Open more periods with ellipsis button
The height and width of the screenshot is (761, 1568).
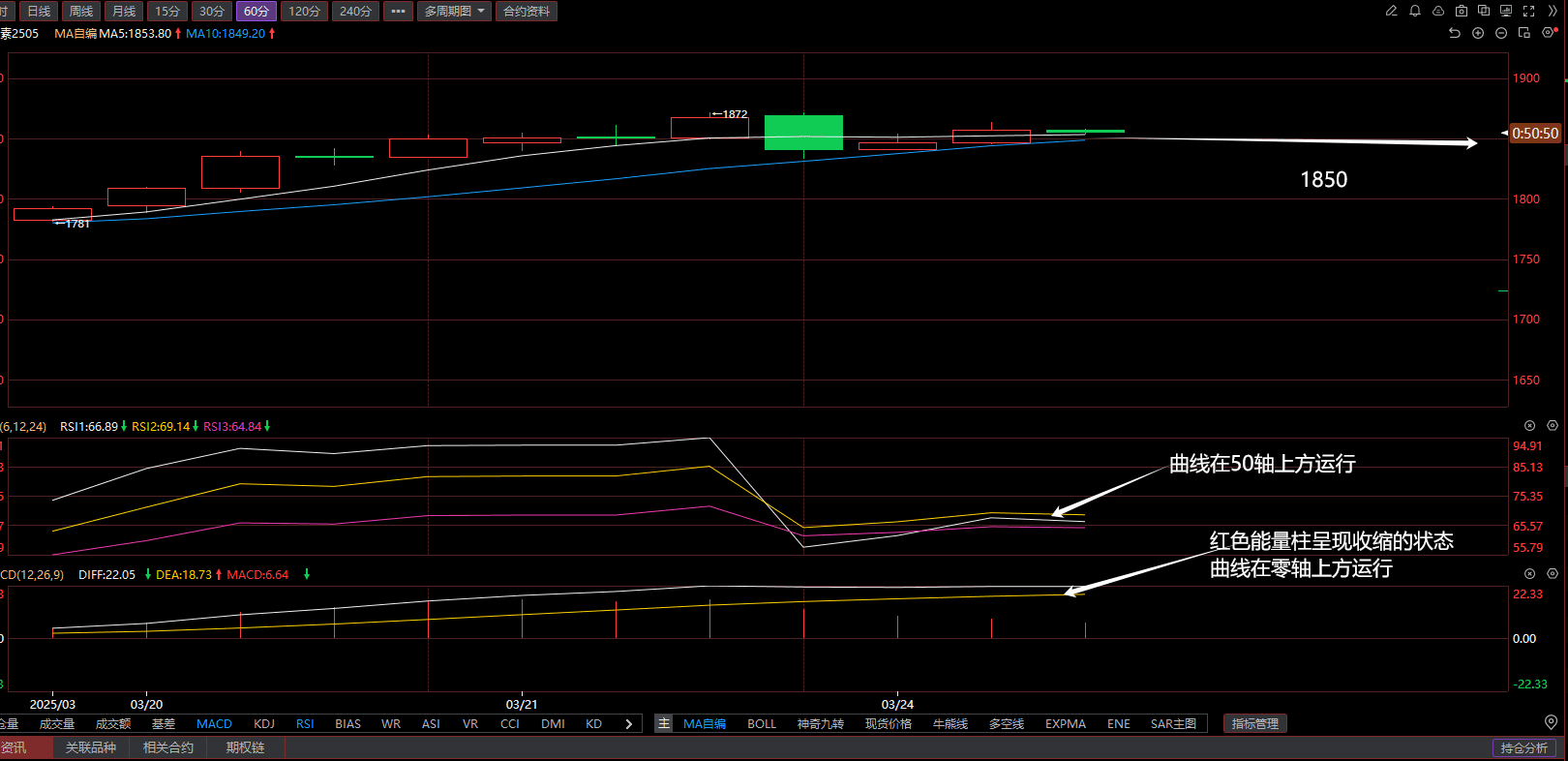(x=398, y=11)
